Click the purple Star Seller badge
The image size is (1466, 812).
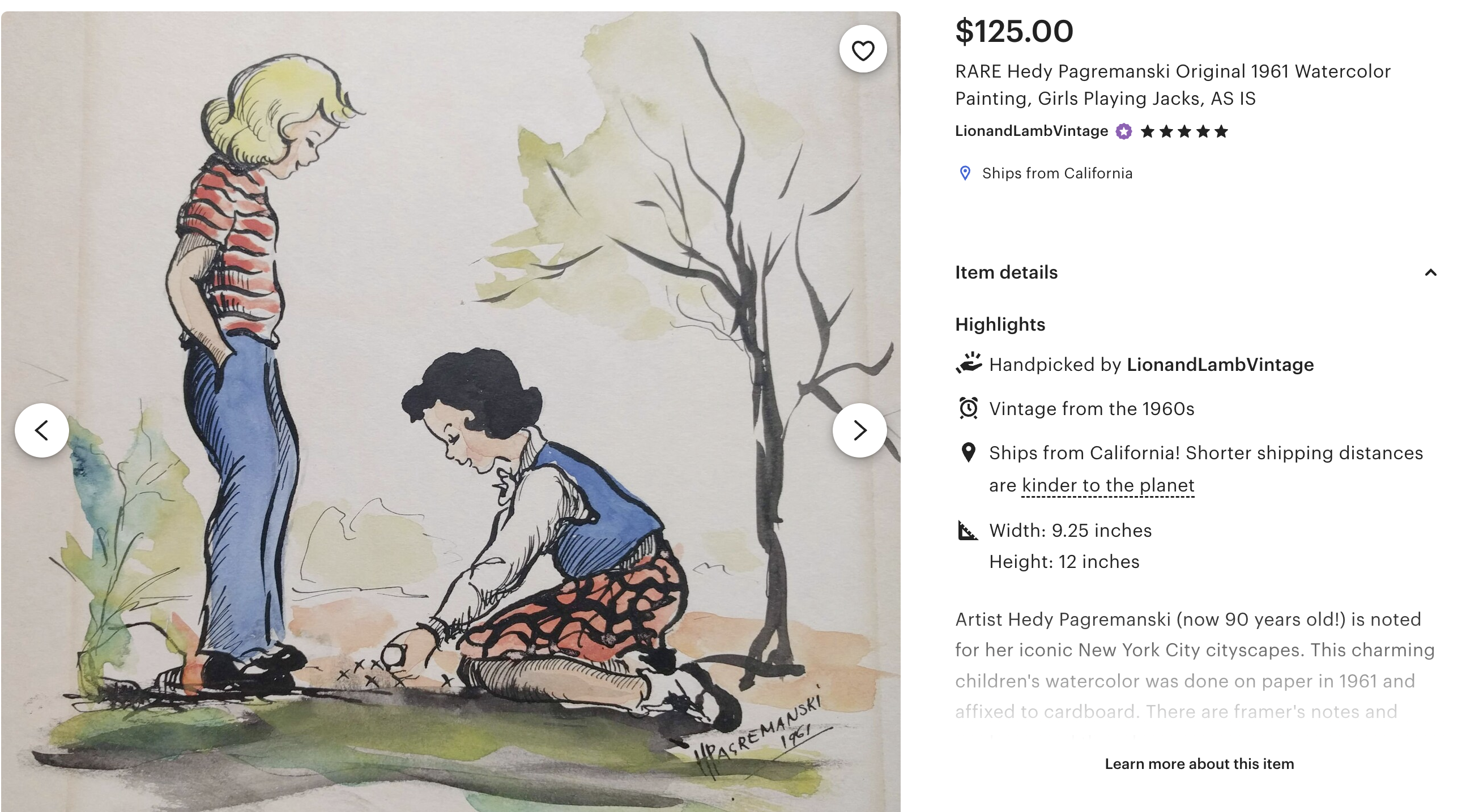click(x=1123, y=131)
